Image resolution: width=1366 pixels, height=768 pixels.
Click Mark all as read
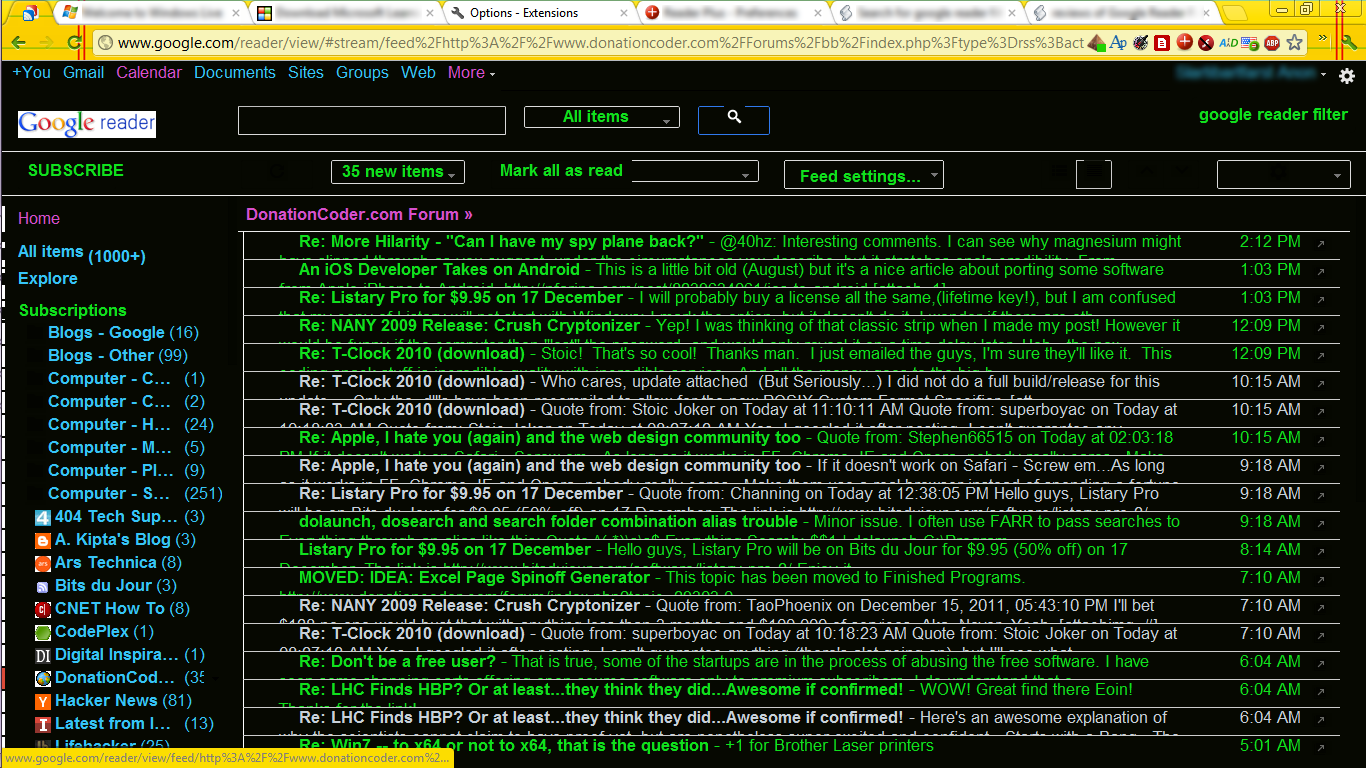[561, 171]
